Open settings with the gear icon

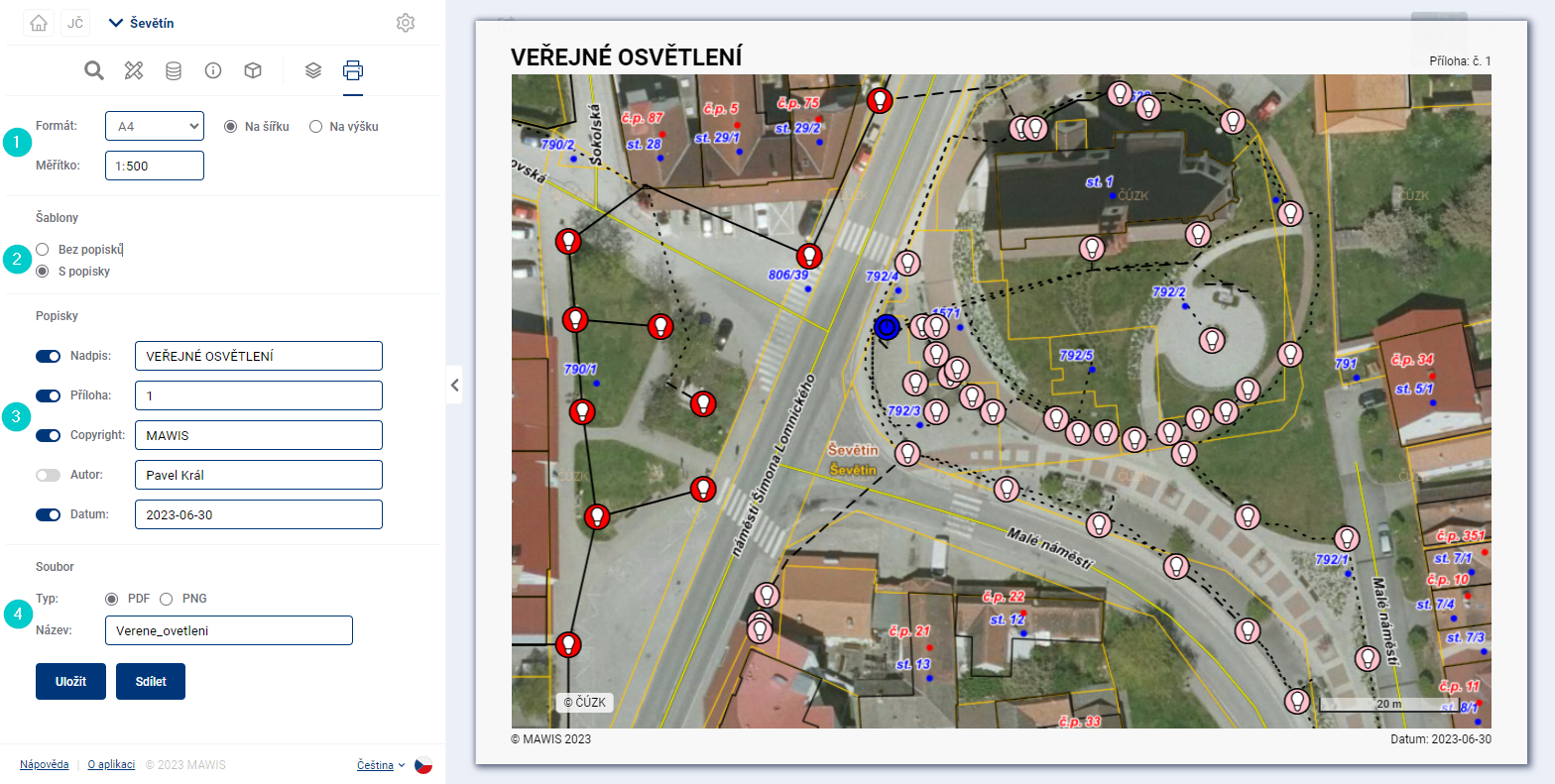point(406,23)
